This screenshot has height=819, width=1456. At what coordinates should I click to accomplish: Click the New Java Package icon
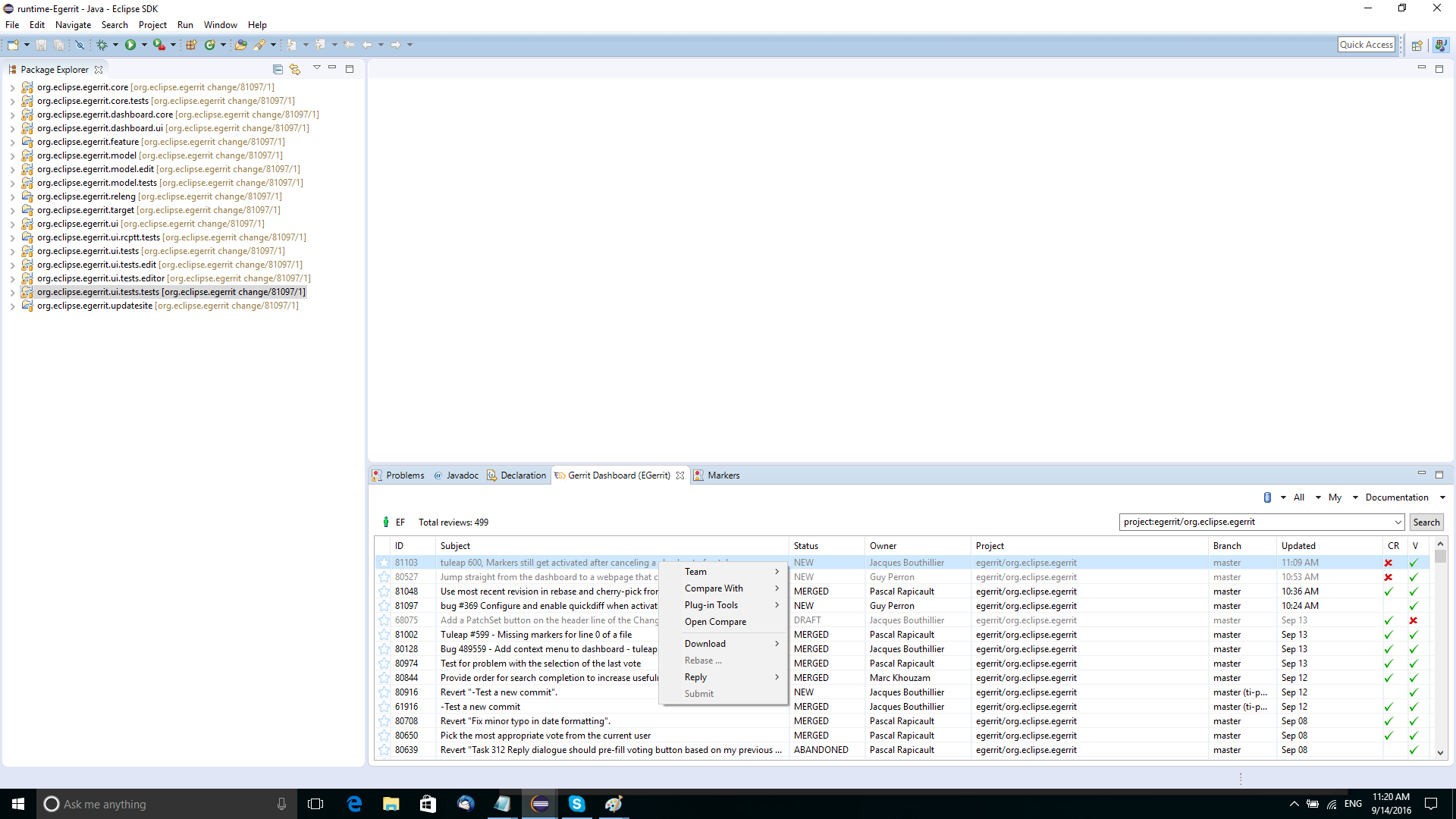(x=191, y=45)
